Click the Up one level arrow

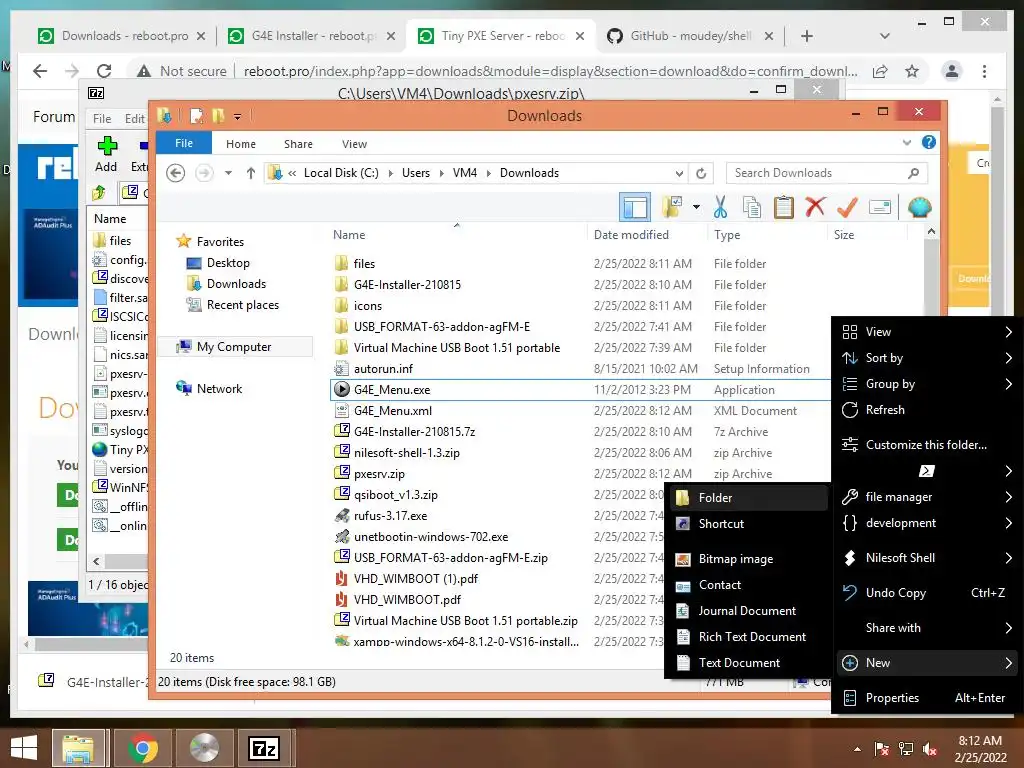tap(251, 173)
